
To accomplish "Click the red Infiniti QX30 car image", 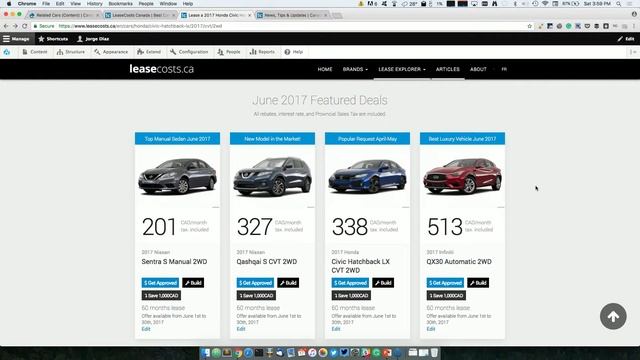I will (462, 176).
